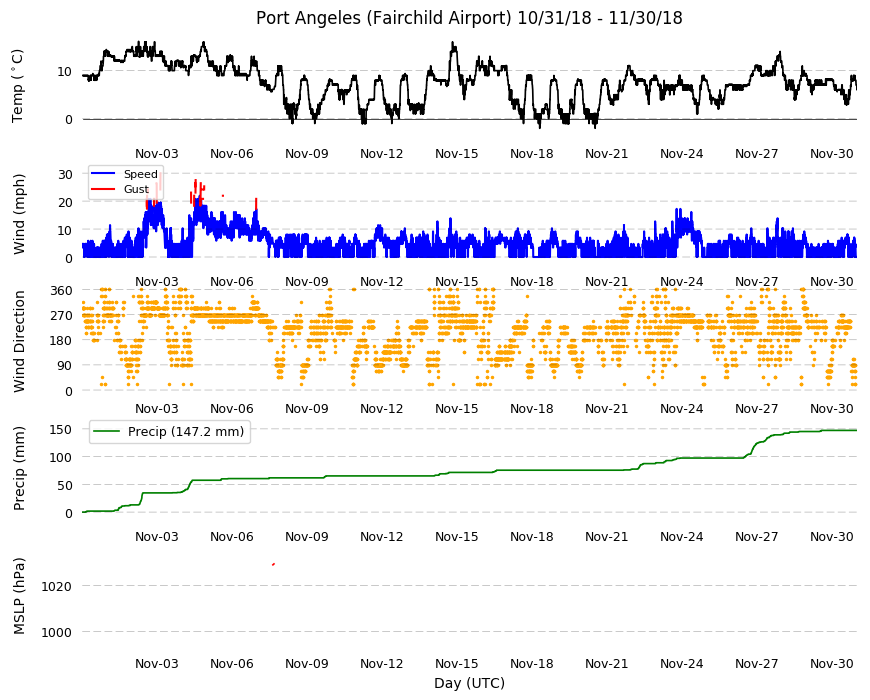Click the red Gust legend line swatch

pos(103,189)
